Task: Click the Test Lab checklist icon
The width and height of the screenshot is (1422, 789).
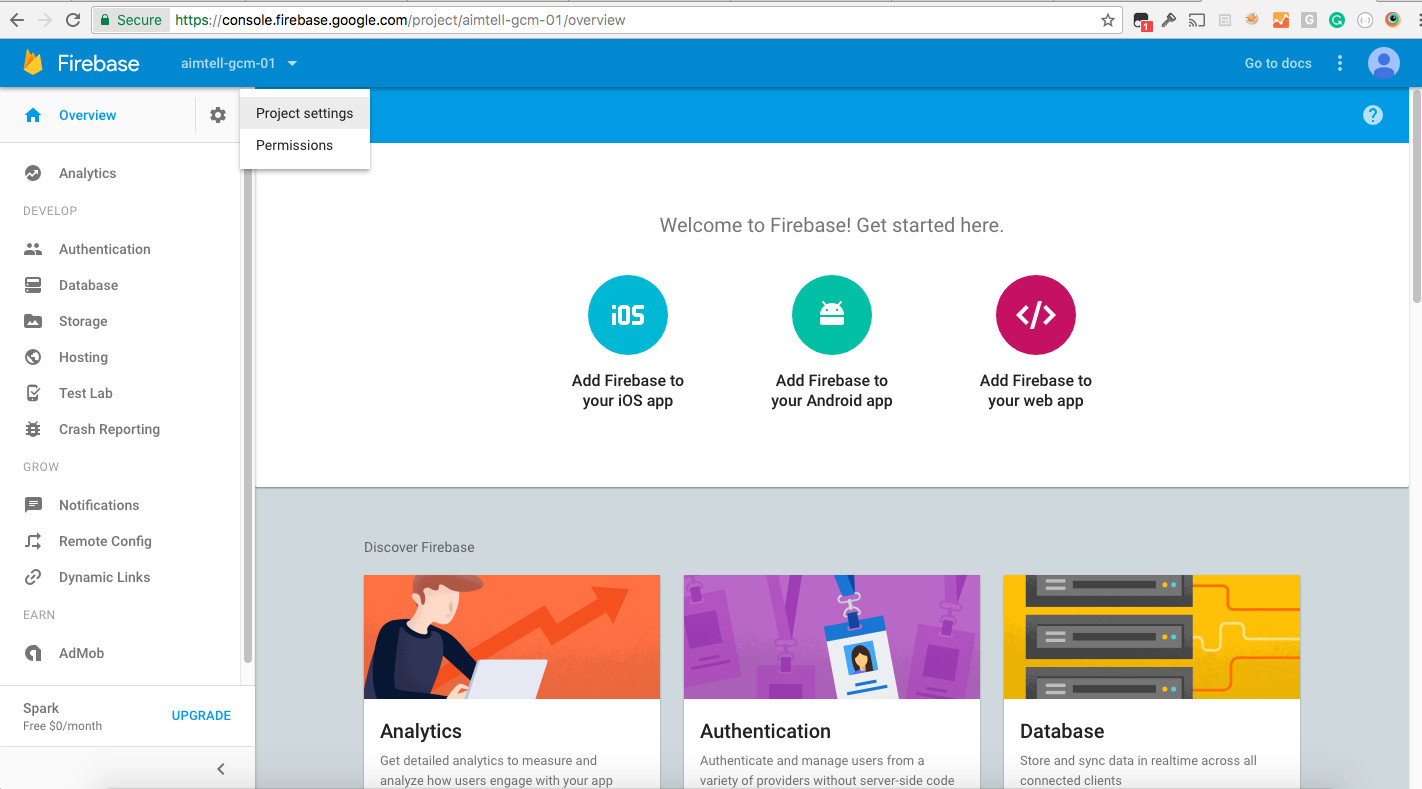Action: click(33, 393)
